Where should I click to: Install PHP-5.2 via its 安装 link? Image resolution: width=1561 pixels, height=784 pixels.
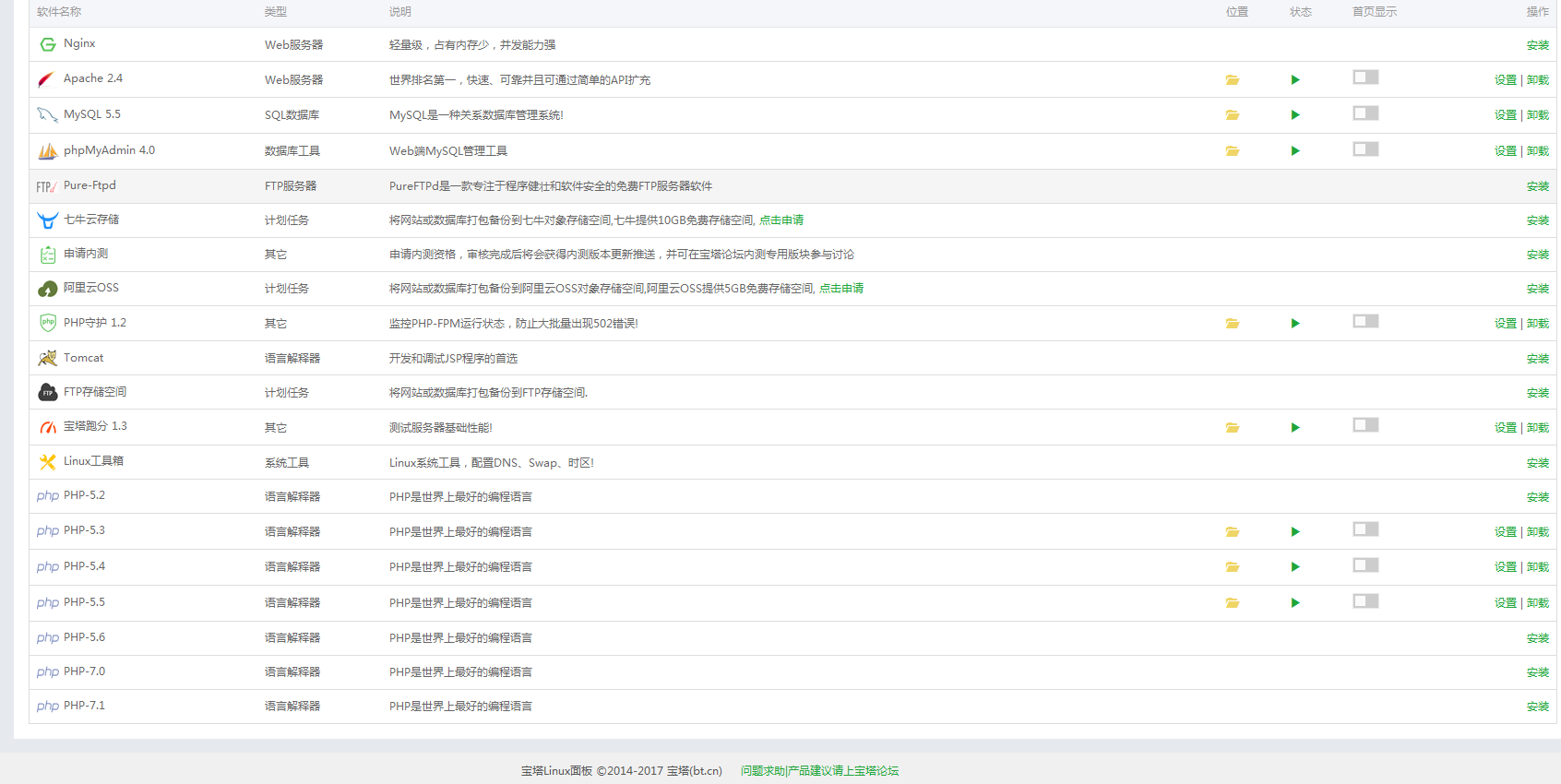click(1538, 497)
